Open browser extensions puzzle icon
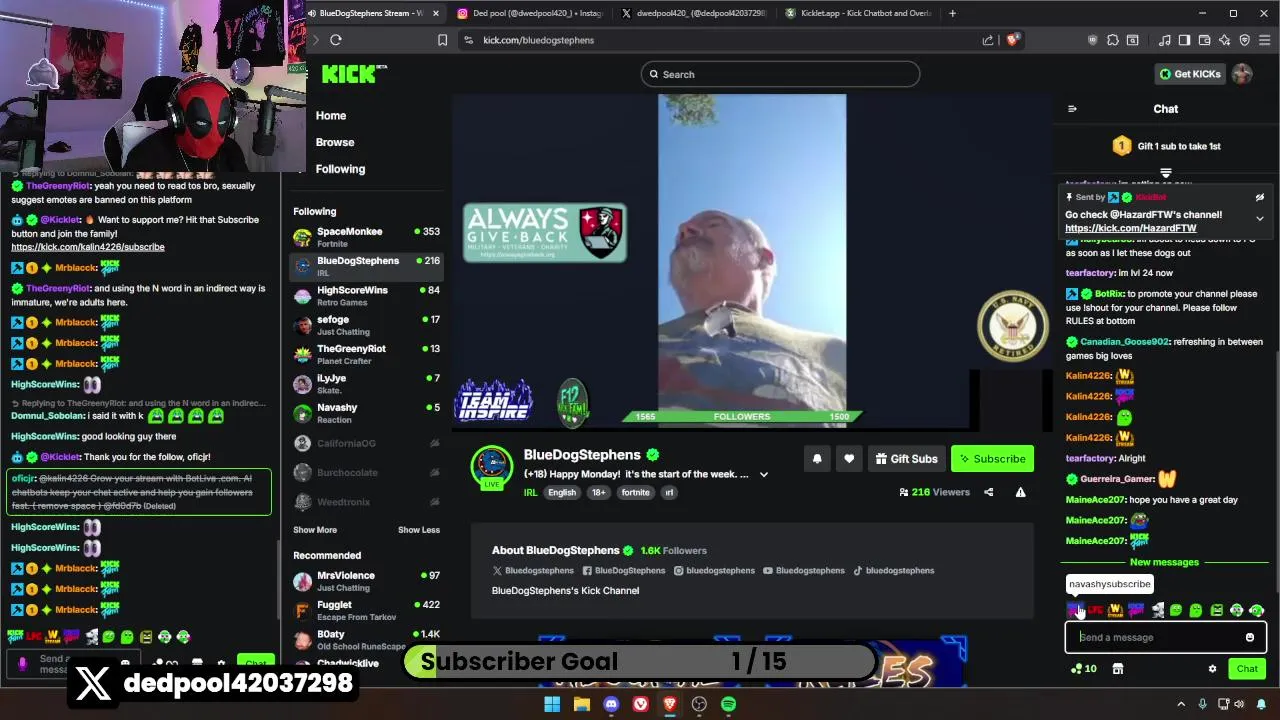The width and height of the screenshot is (1280, 720). tap(1112, 40)
